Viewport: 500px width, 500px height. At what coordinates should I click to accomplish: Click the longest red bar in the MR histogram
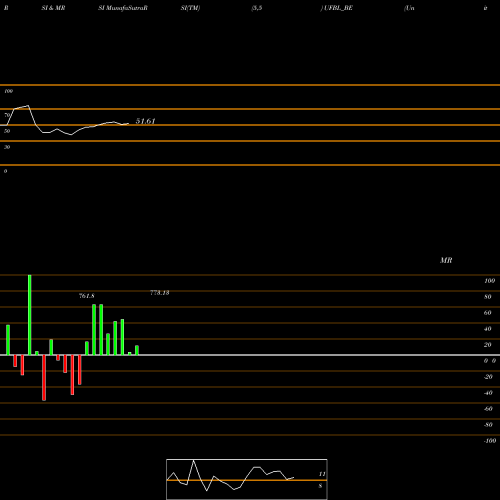tap(44, 378)
